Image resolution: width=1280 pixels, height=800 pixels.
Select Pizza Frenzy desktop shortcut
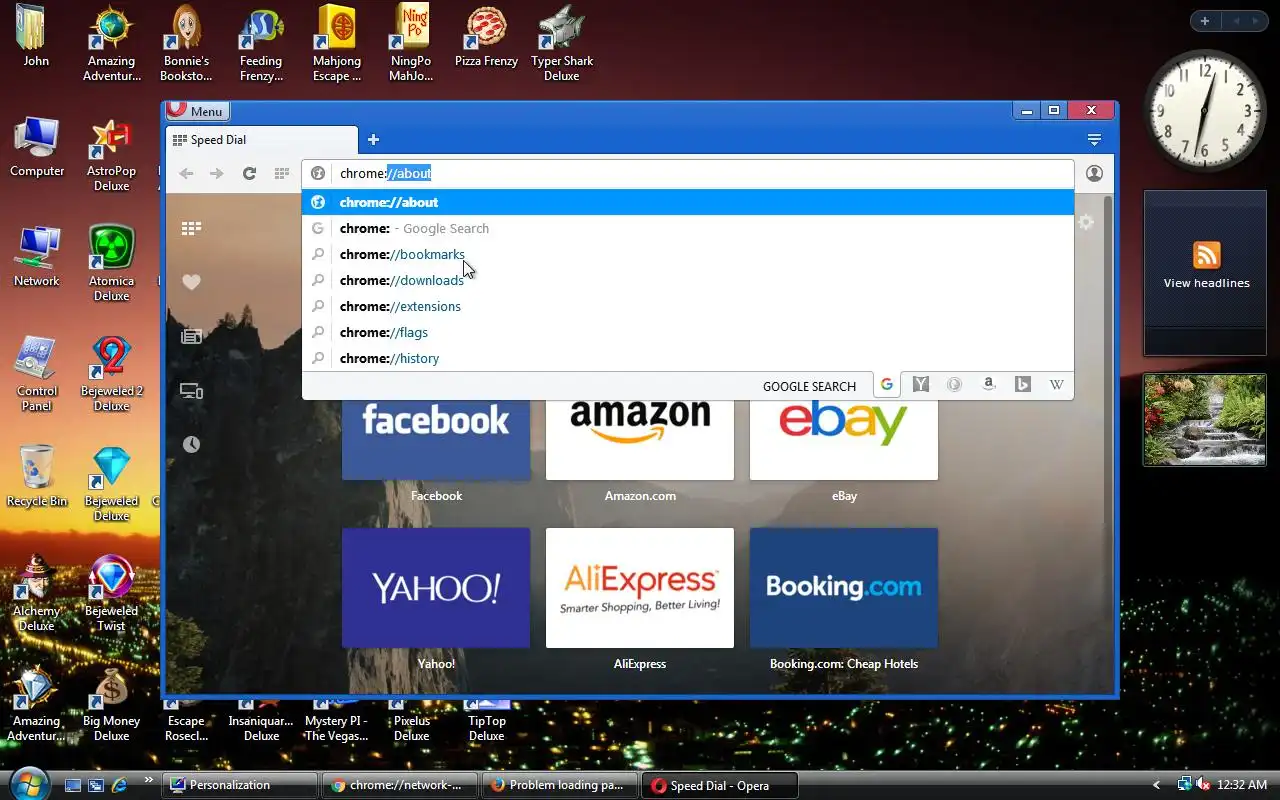486,37
